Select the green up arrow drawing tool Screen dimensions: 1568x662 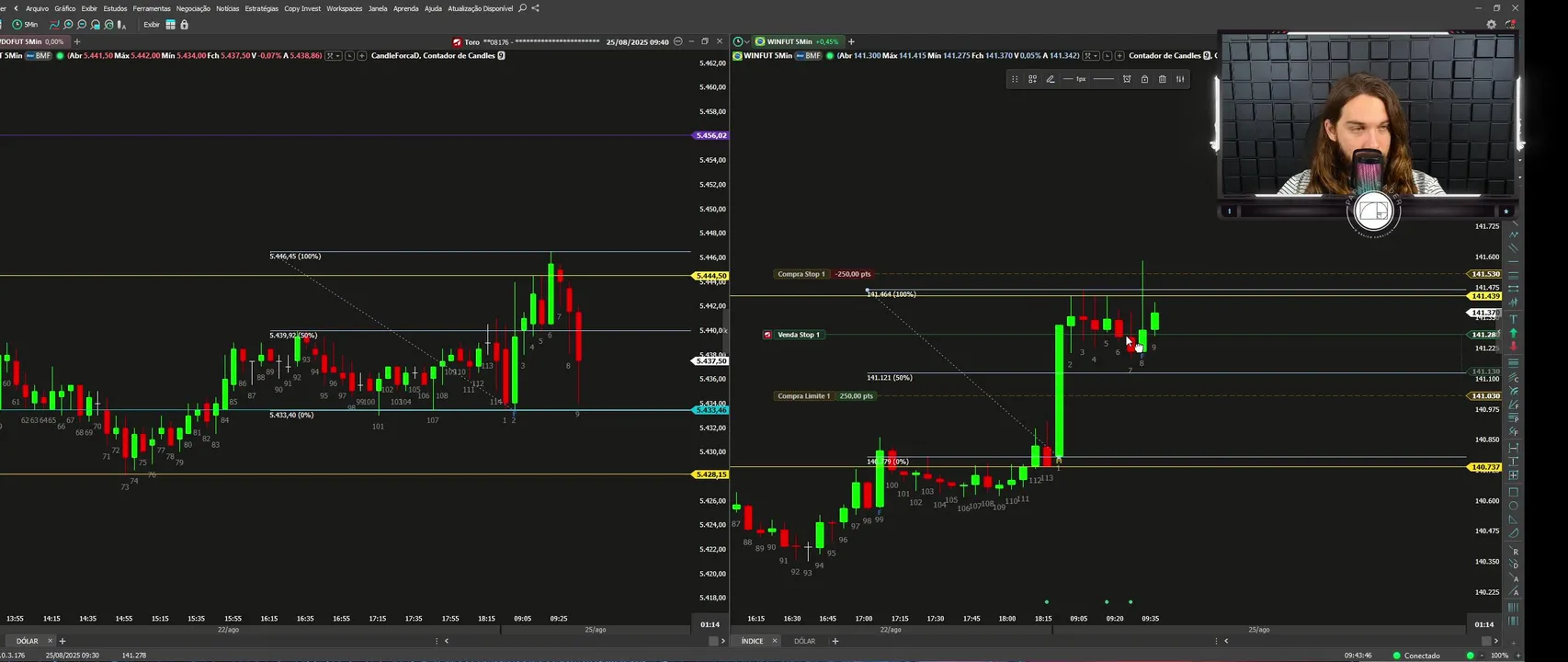(1514, 333)
